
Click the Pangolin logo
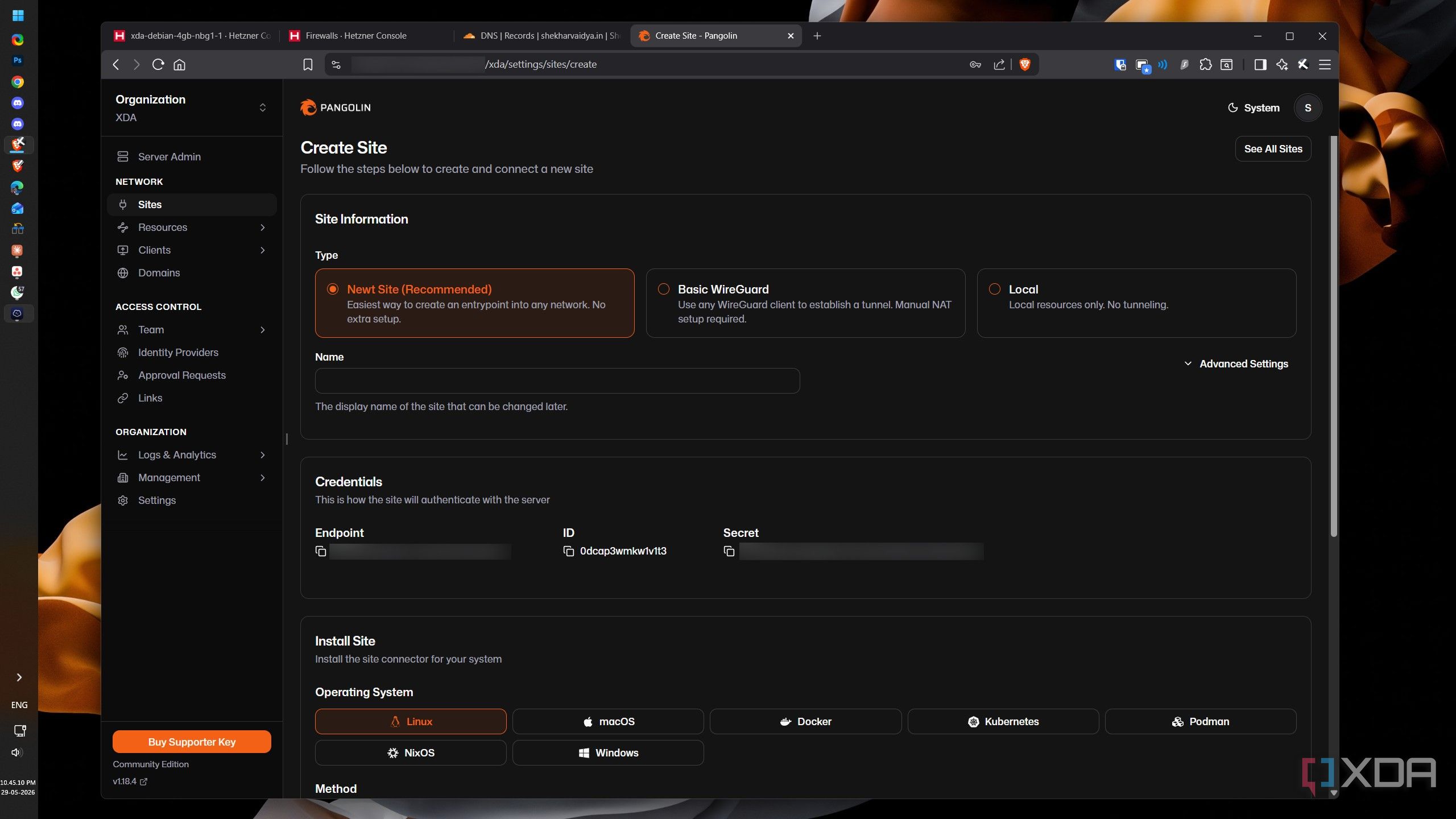(336, 107)
